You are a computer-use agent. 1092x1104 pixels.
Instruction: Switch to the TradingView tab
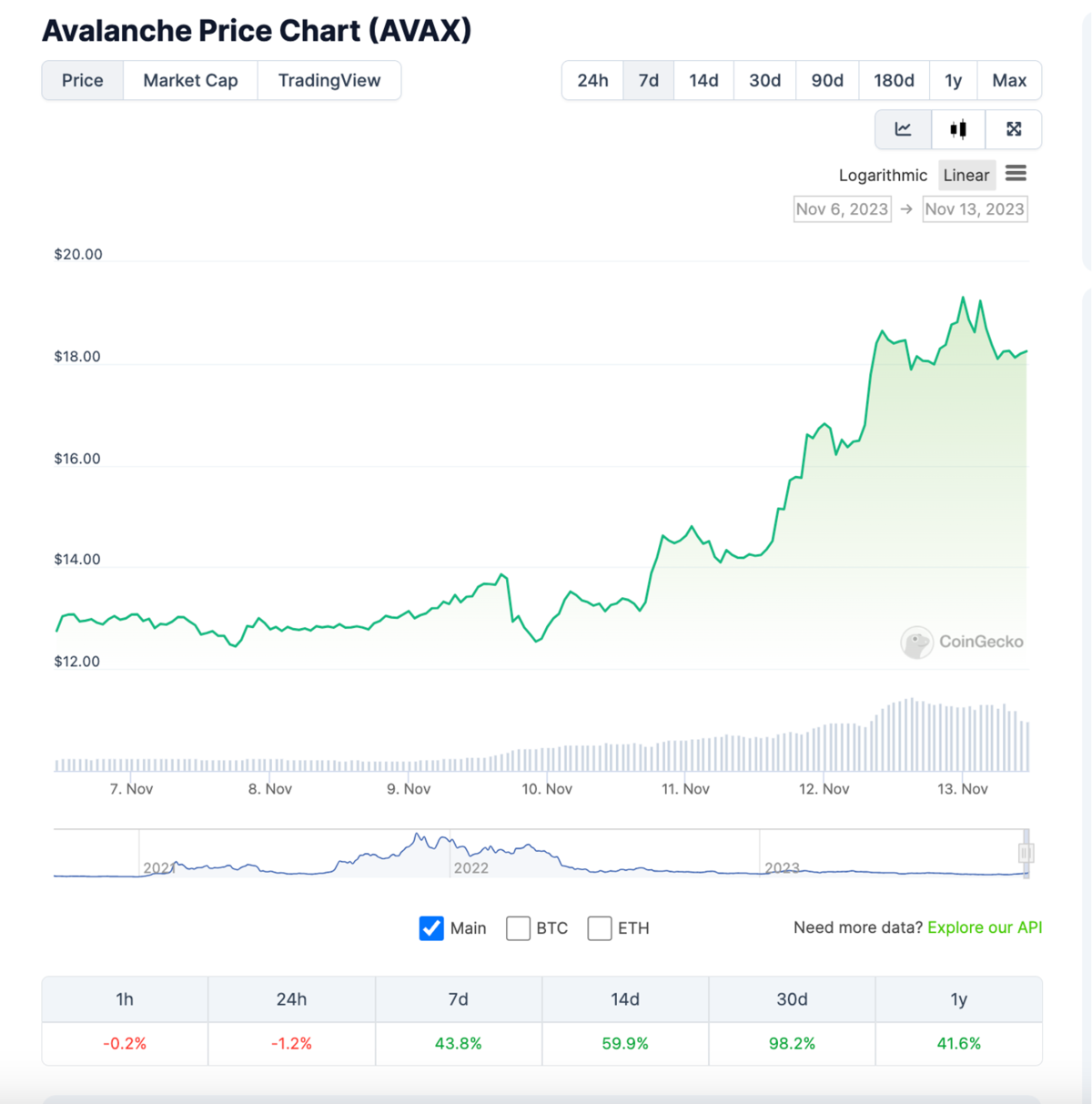[x=329, y=80]
